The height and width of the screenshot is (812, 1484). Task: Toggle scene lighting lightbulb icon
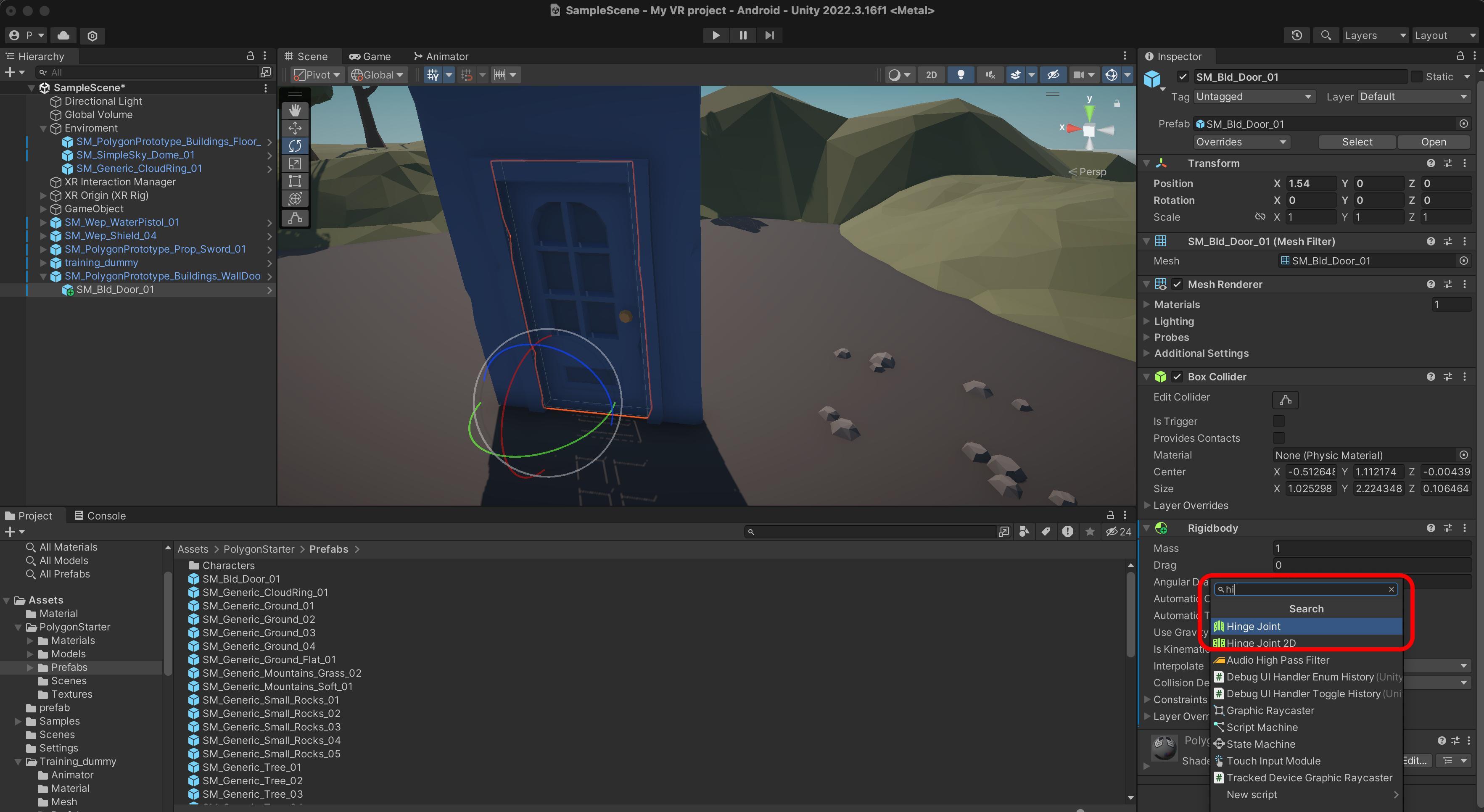(960, 75)
